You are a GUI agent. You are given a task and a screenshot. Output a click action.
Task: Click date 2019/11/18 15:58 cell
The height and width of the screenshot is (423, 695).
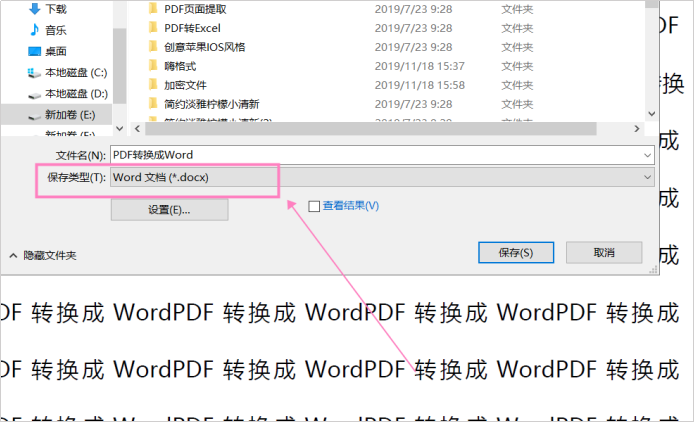(419, 85)
